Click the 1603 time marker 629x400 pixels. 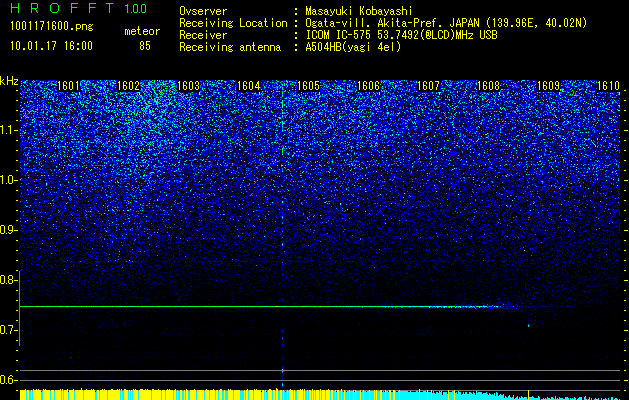pos(188,85)
